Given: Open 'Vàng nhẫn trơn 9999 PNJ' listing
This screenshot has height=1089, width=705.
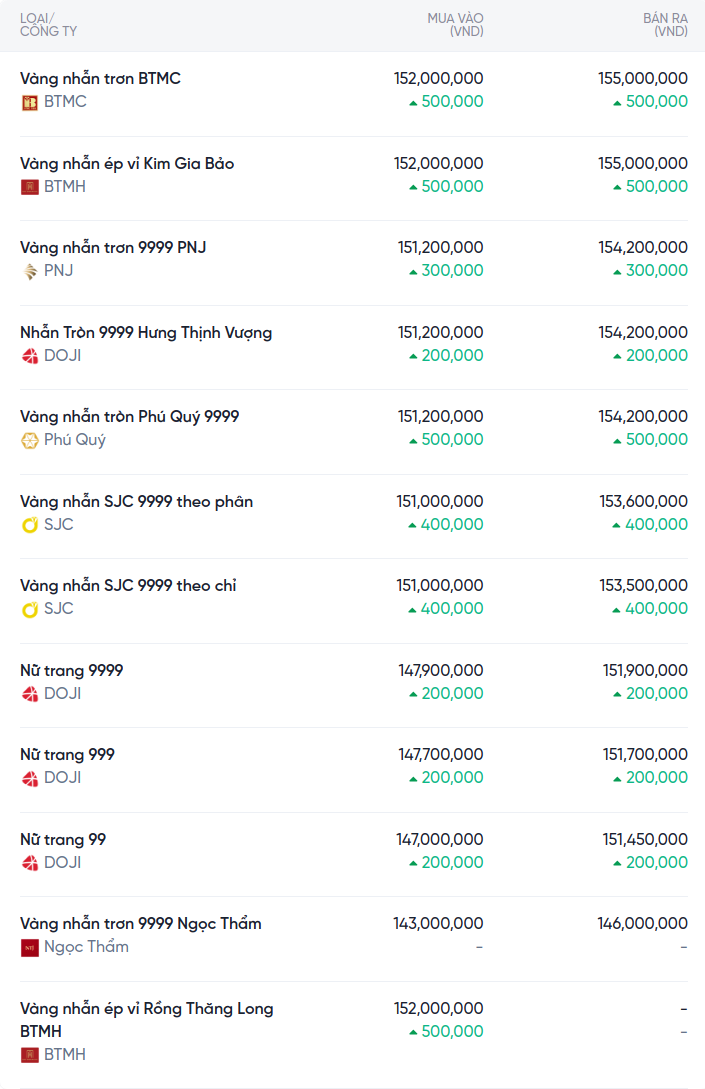Looking at the screenshot, I should [113, 247].
